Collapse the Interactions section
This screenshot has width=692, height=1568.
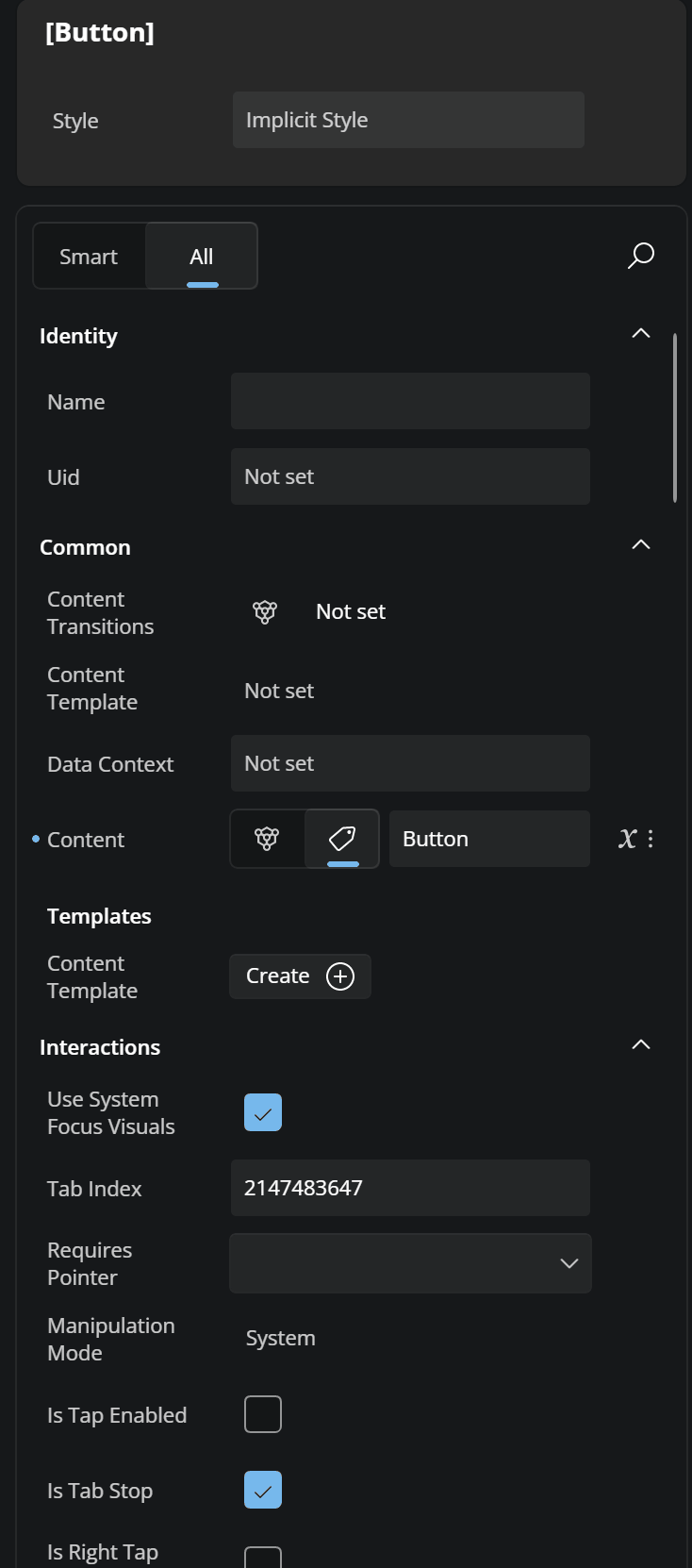tap(640, 1044)
